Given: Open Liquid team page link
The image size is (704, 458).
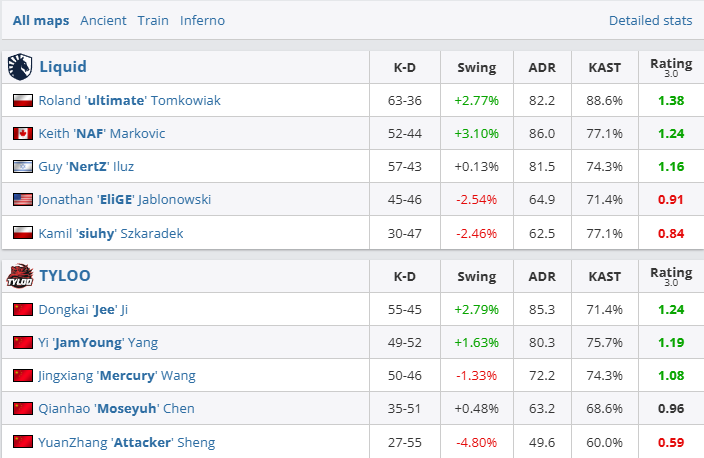Looking at the screenshot, I should pos(63,67).
